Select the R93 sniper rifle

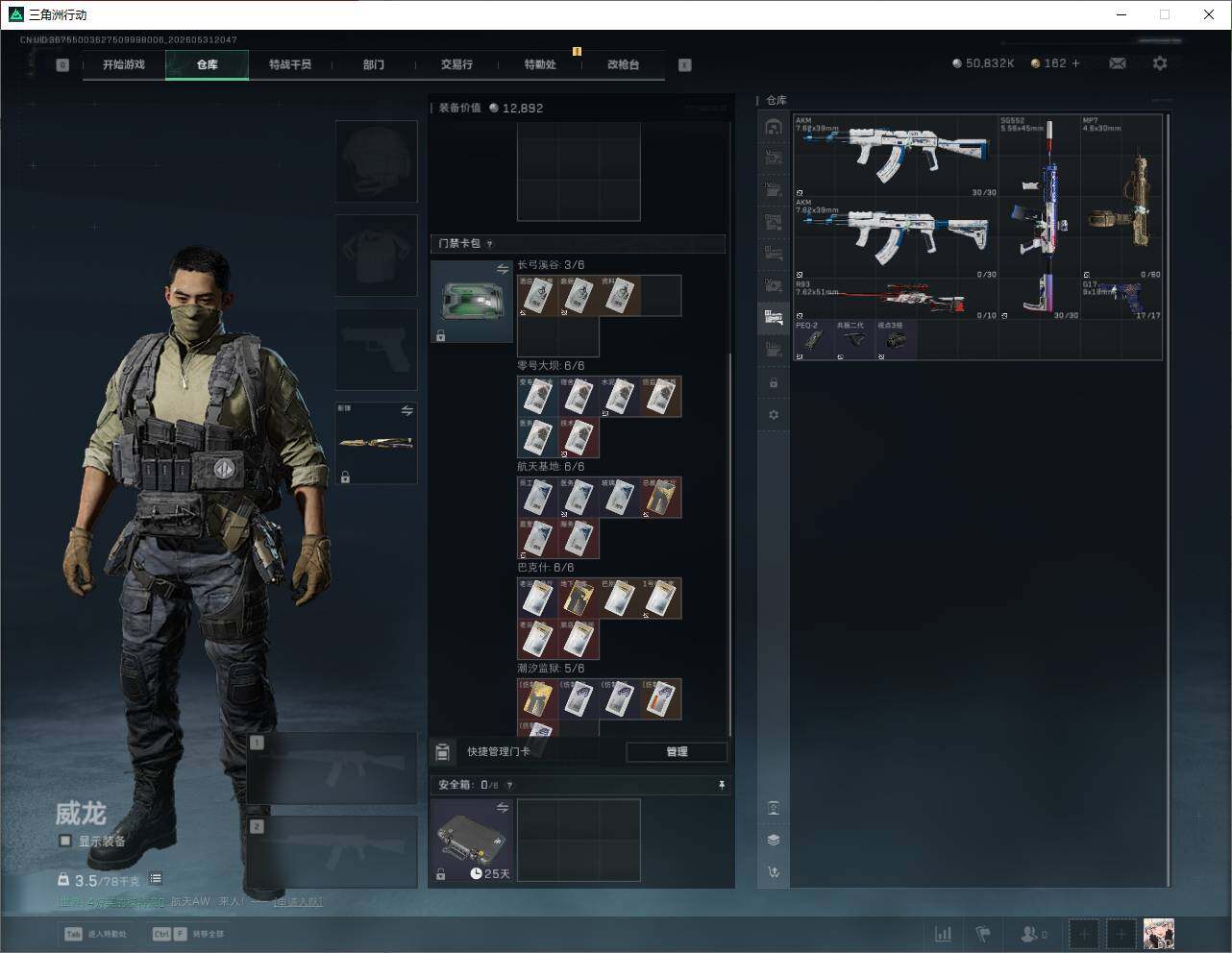[896, 300]
